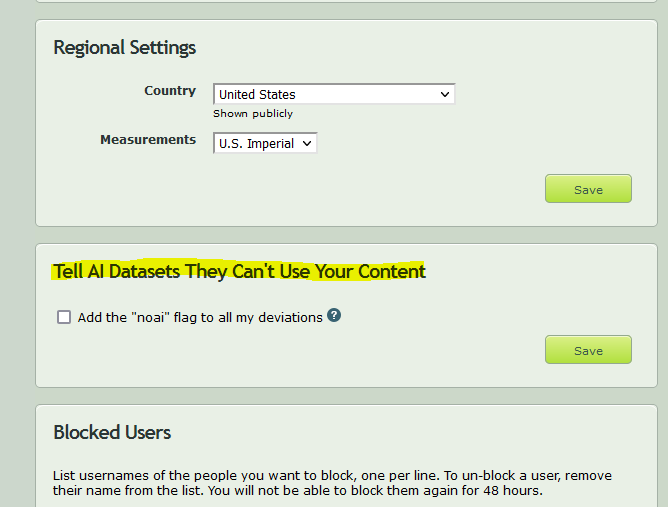Viewport: 668px width, 507px height.
Task: Open the Measurements dropdown showing U.S. Imperial
Action: (x=265, y=143)
